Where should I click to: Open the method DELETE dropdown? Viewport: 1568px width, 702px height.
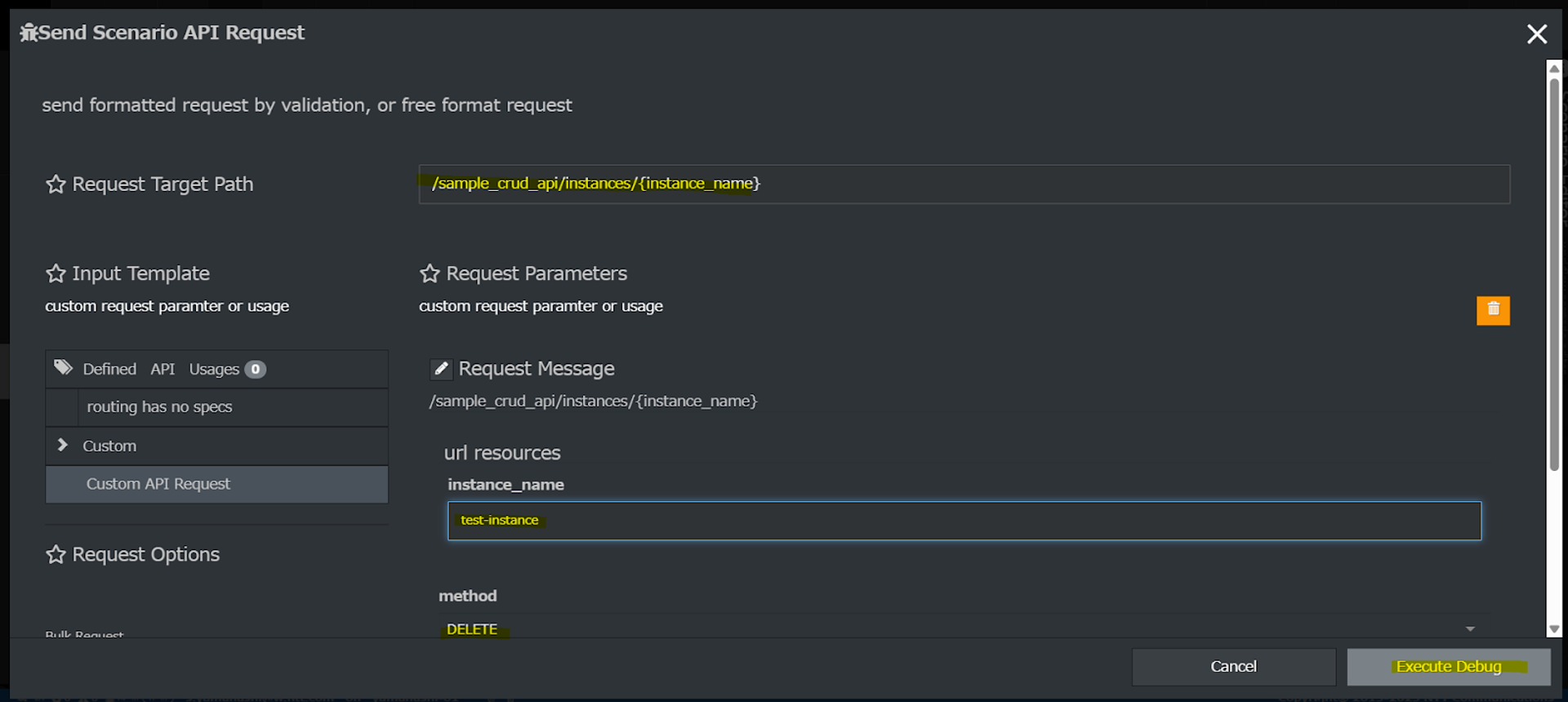(955, 629)
